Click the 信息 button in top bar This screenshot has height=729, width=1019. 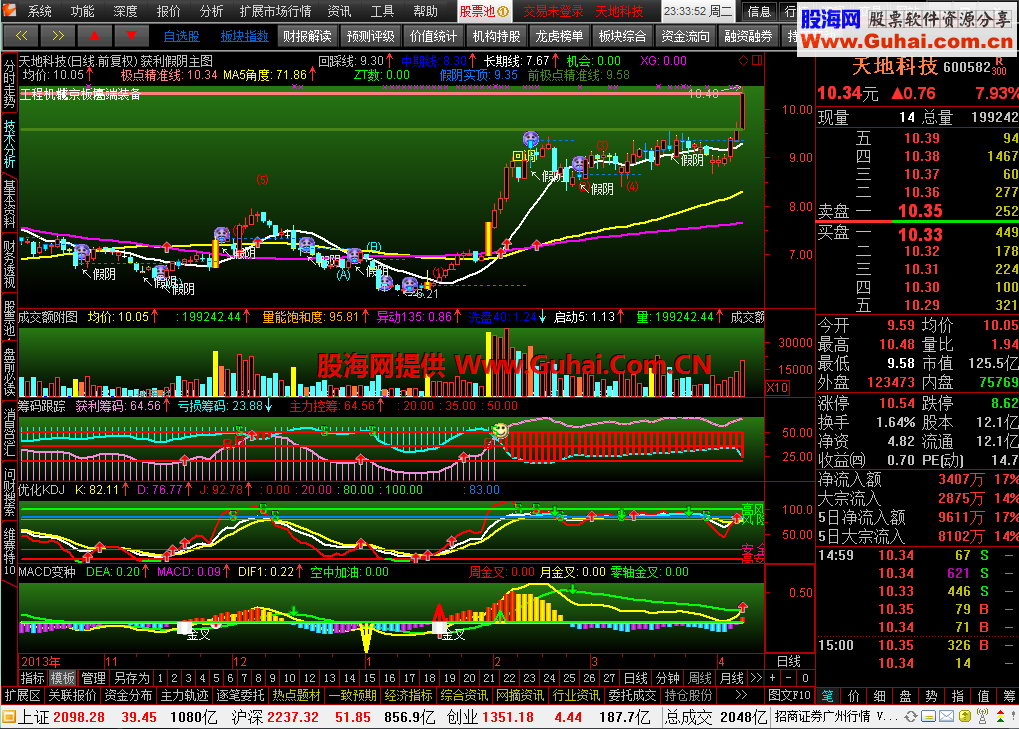tap(758, 11)
